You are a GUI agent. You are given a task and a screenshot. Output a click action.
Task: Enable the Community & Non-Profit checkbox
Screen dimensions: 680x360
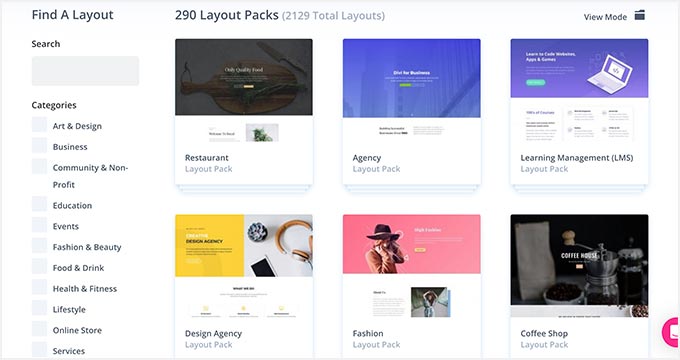39,166
